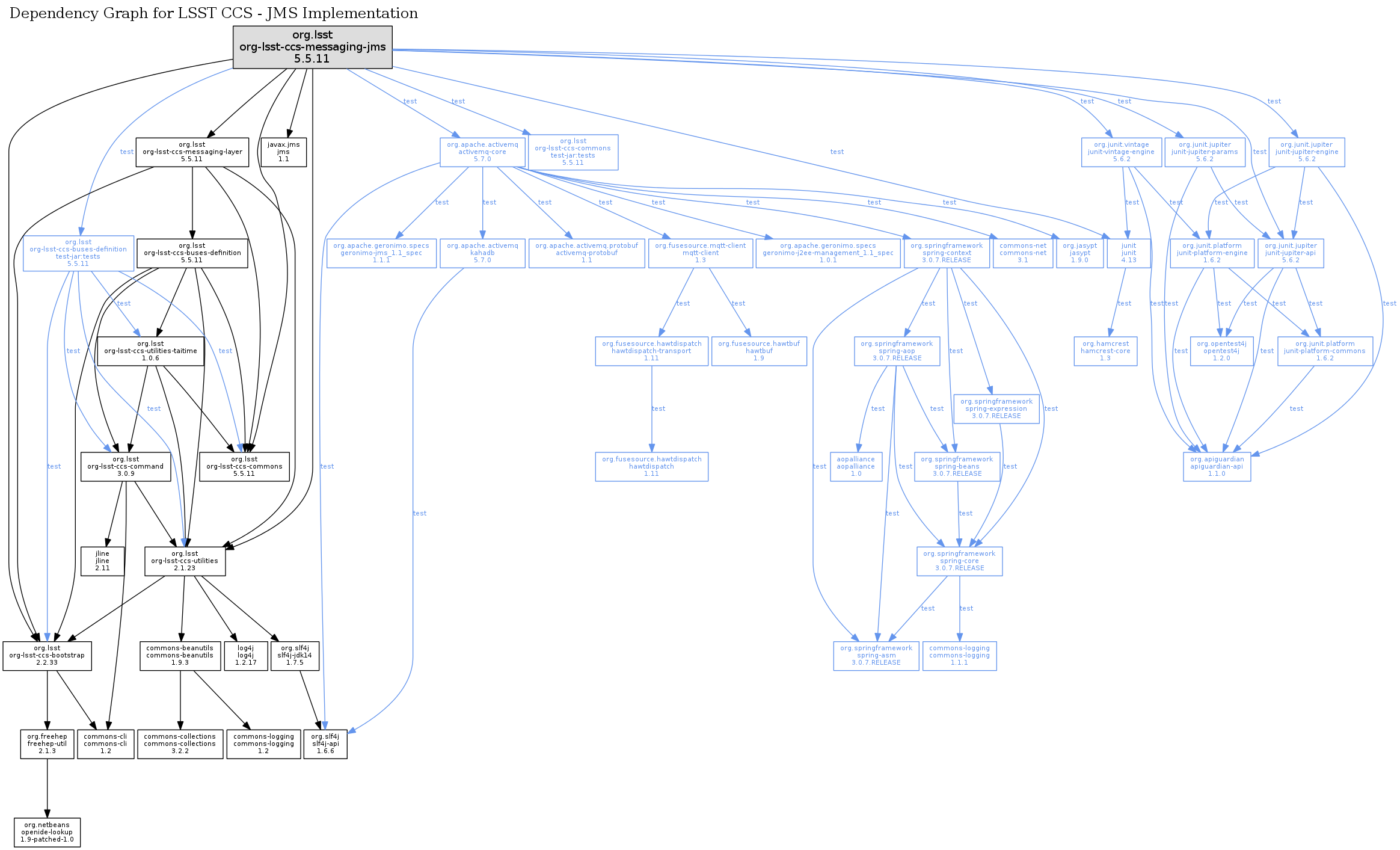Click the slf4j-api 1.6.6 node
1400x850 pixels.
click(x=325, y=744)
